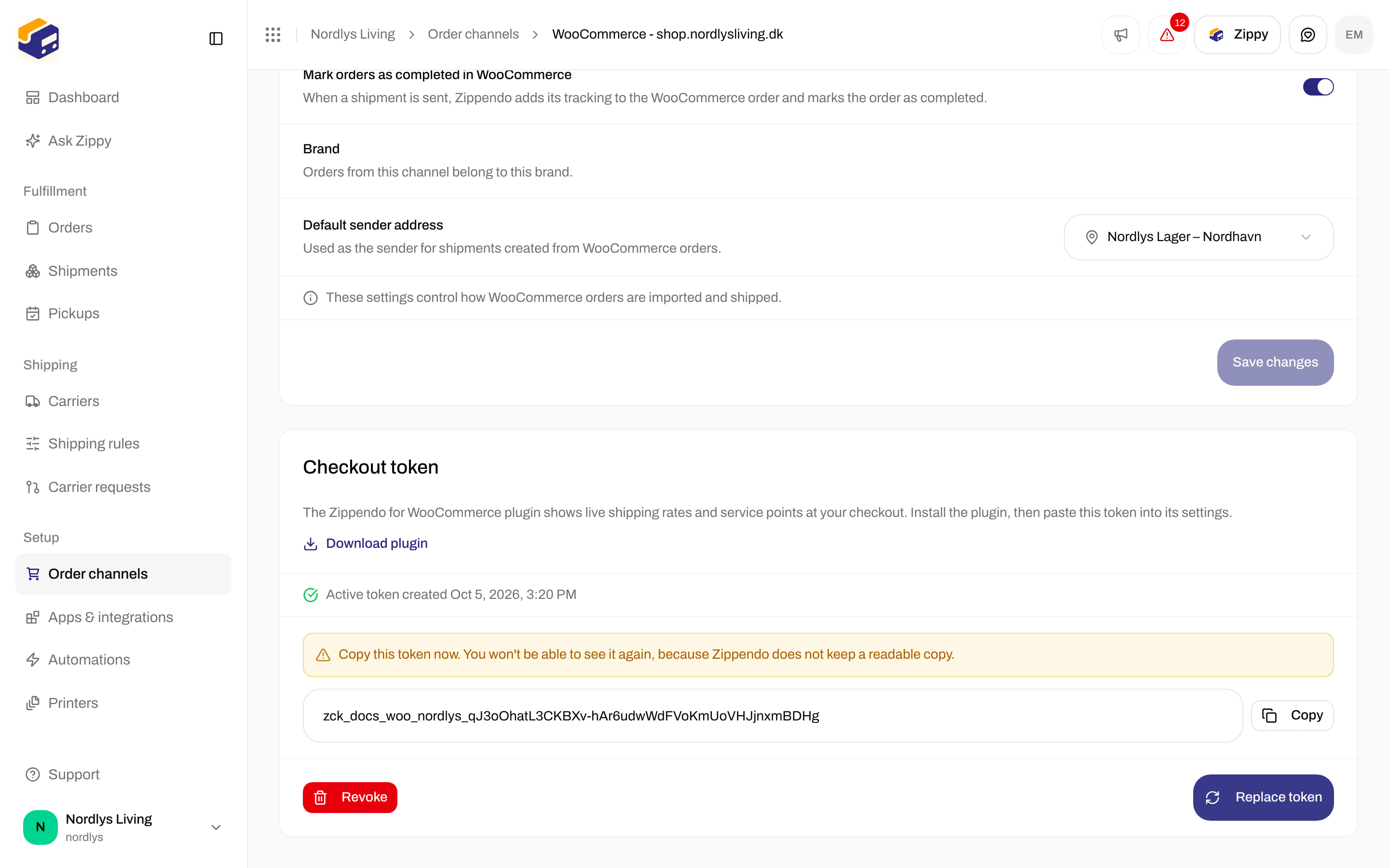Open the apps grid menu

[x=273, y=34]
